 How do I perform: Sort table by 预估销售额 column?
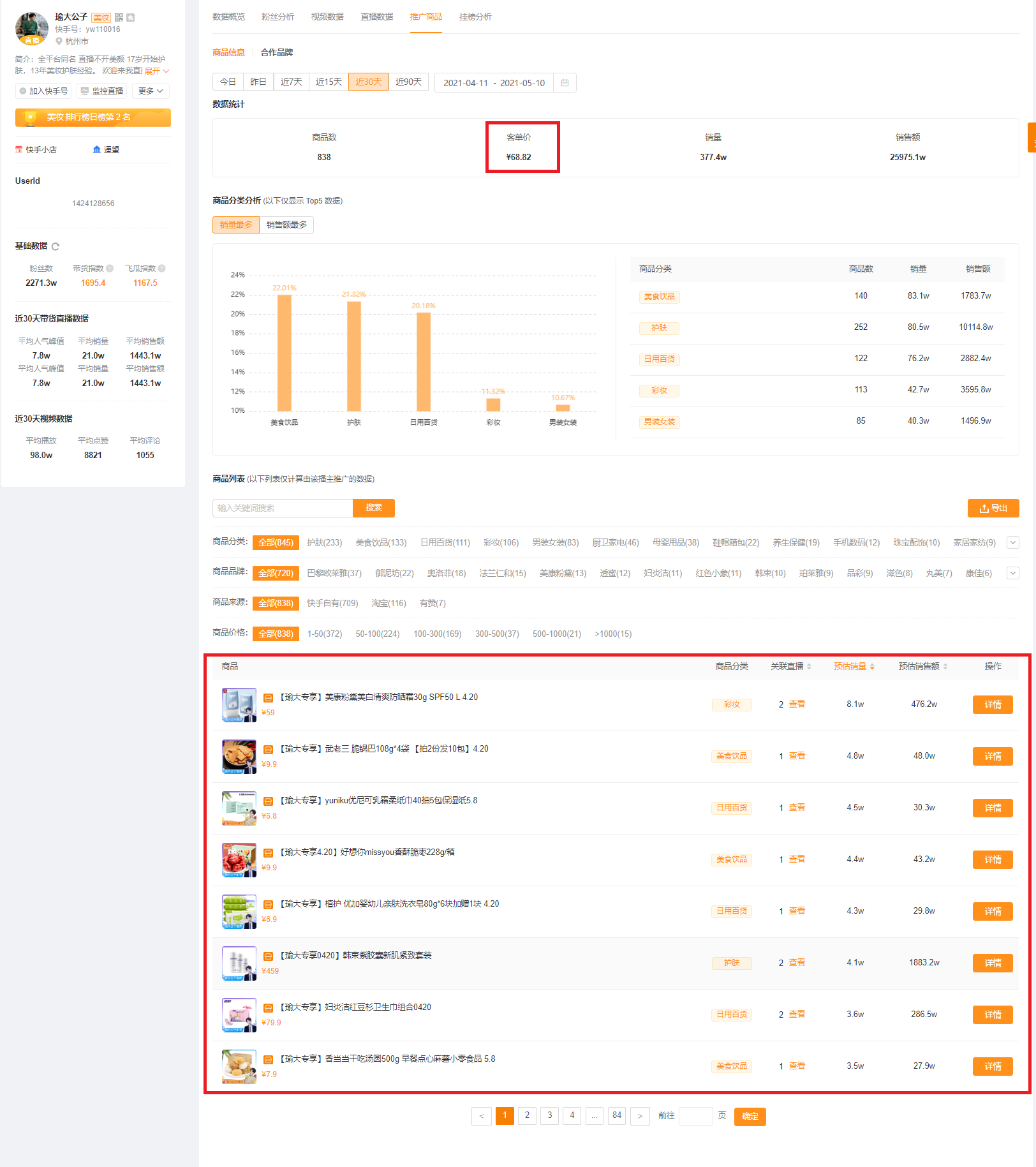(x=923, y=666)
